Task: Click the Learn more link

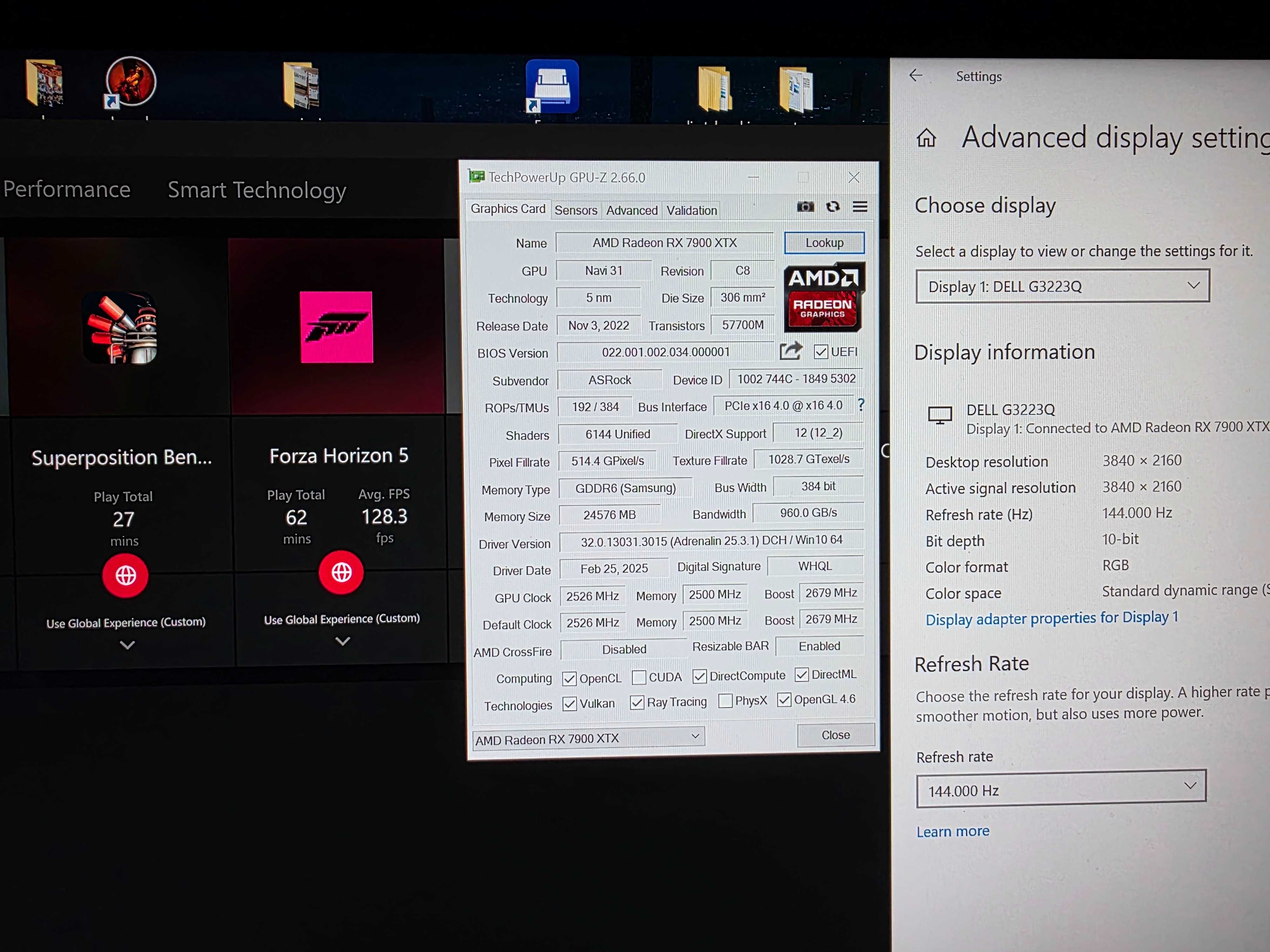Action: tap(952, 831)
